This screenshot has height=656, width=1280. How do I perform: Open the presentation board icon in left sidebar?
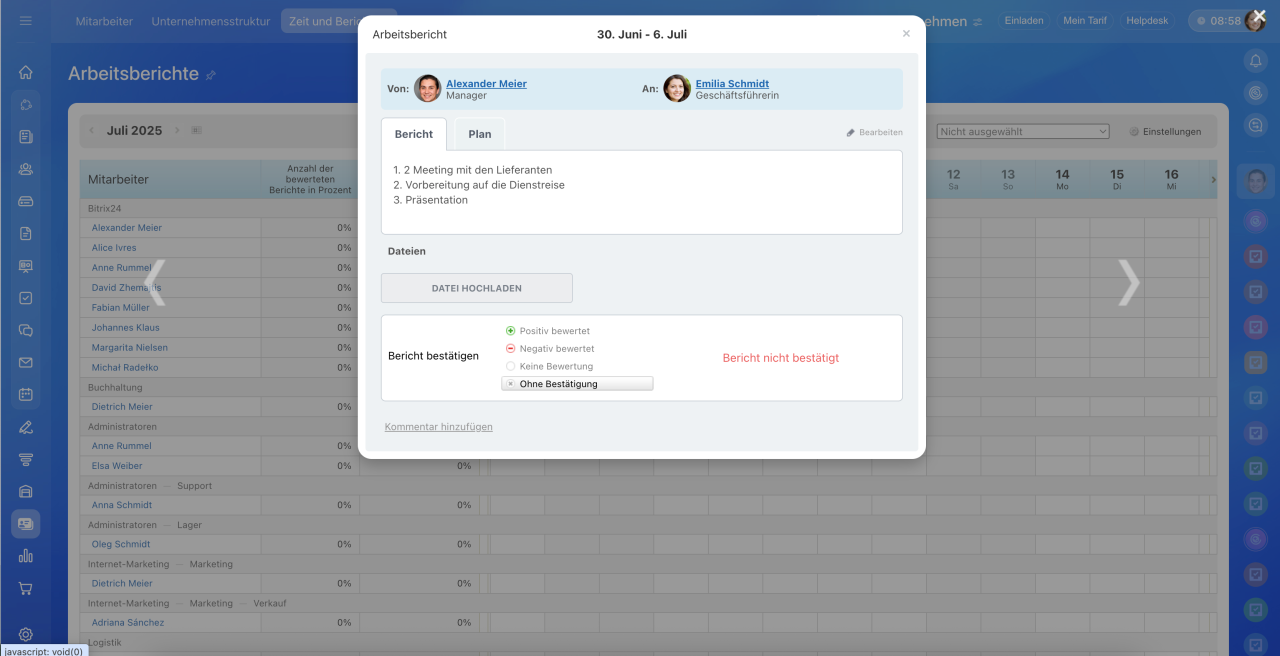click(x=26, y=266)
